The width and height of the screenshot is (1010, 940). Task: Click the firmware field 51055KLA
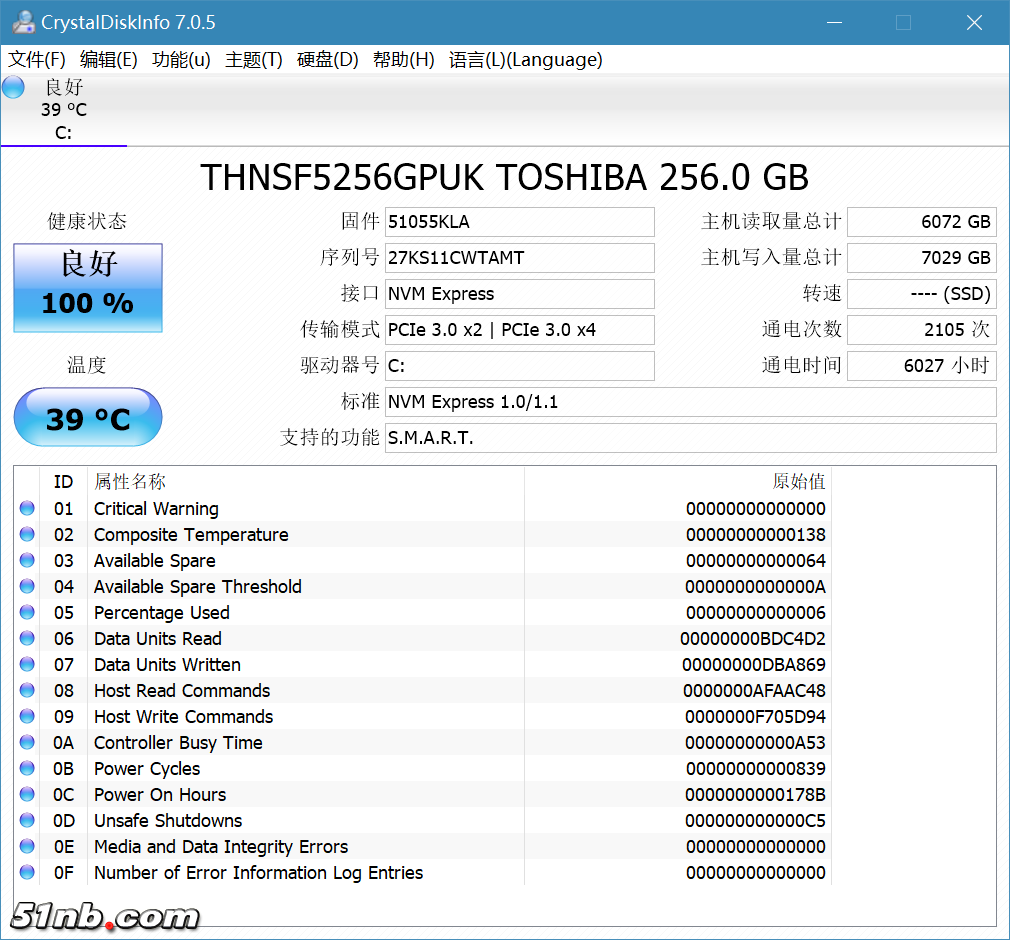click(x=519, y=222)
